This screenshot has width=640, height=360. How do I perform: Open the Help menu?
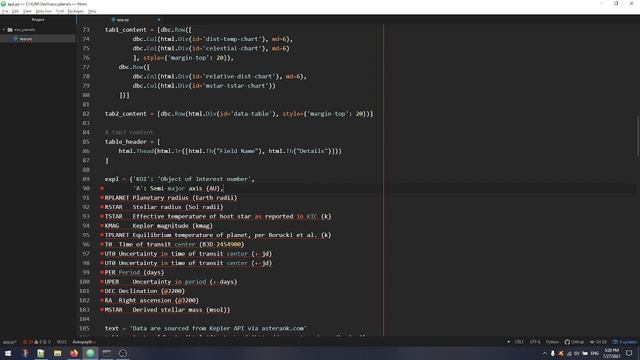(92, 11)
